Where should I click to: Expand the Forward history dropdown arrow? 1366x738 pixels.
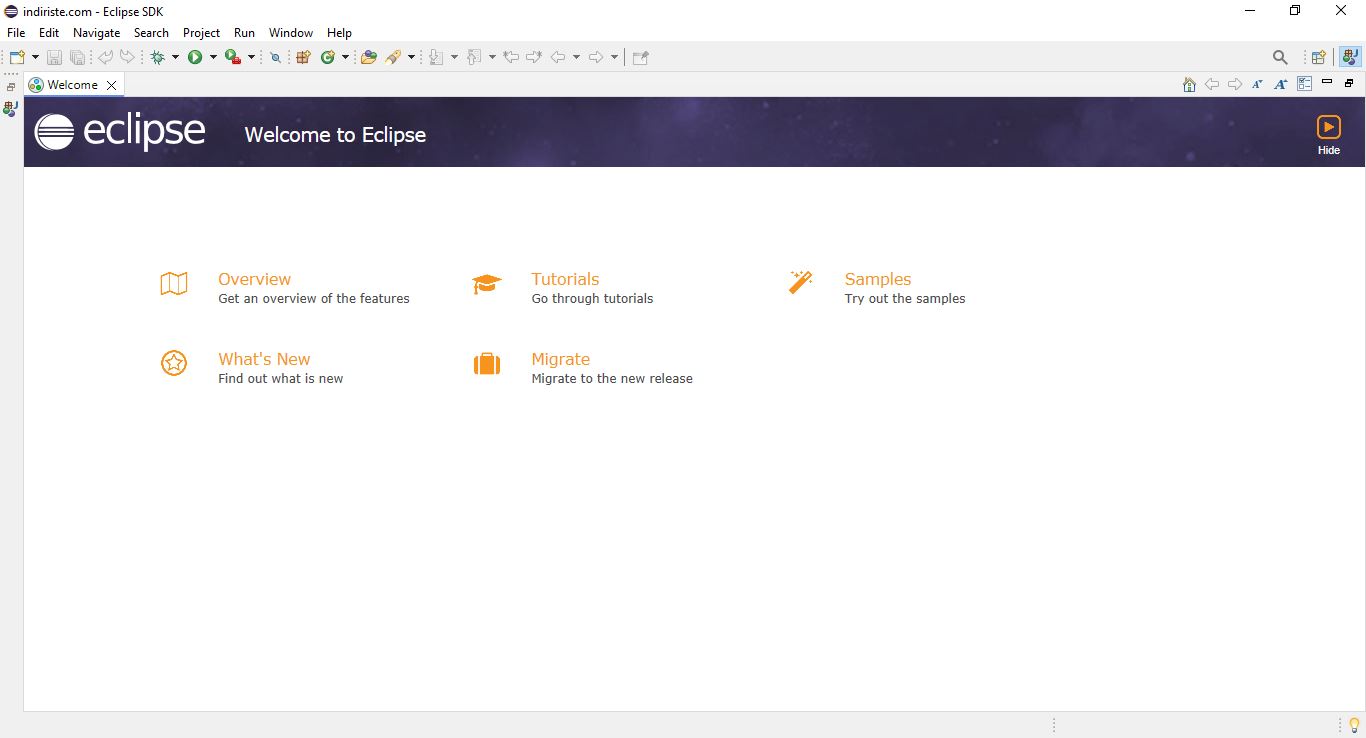point(614,58)
